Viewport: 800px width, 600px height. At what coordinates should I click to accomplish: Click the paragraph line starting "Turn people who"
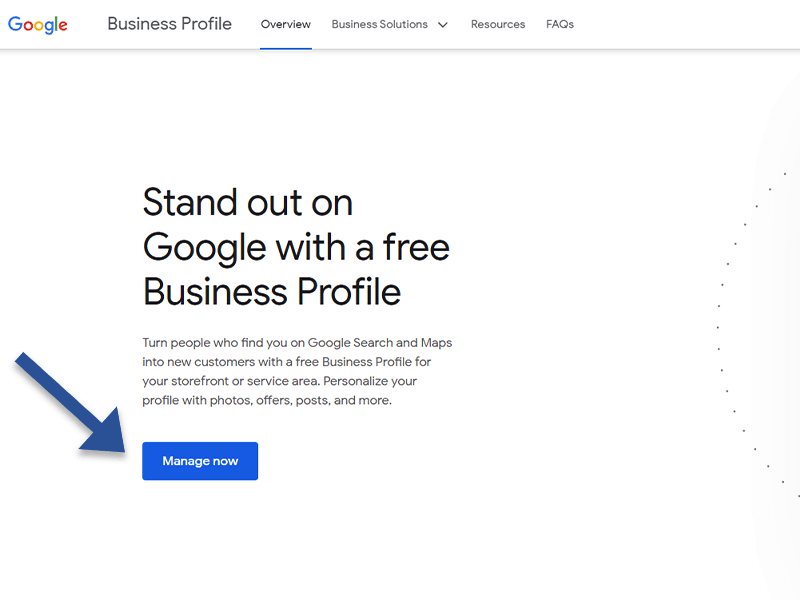click(x=297, y=343)
